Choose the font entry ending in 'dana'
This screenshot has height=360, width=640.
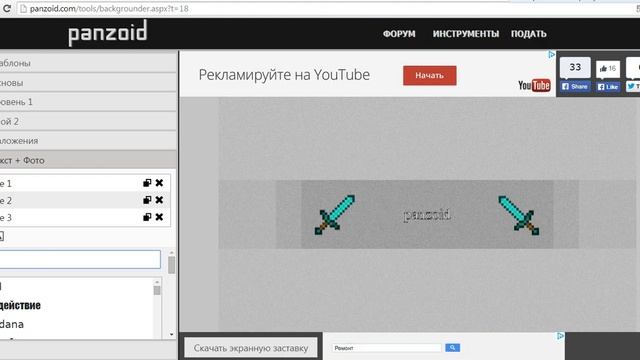(x=12, y=324)
